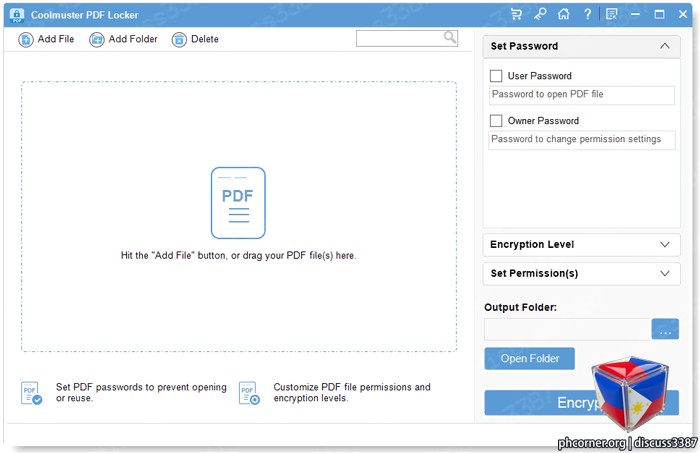The width and height of the screenshot is (700, 453).
Task: Expand the Set Permission(s) section
Action: click(x=581, y=274)
